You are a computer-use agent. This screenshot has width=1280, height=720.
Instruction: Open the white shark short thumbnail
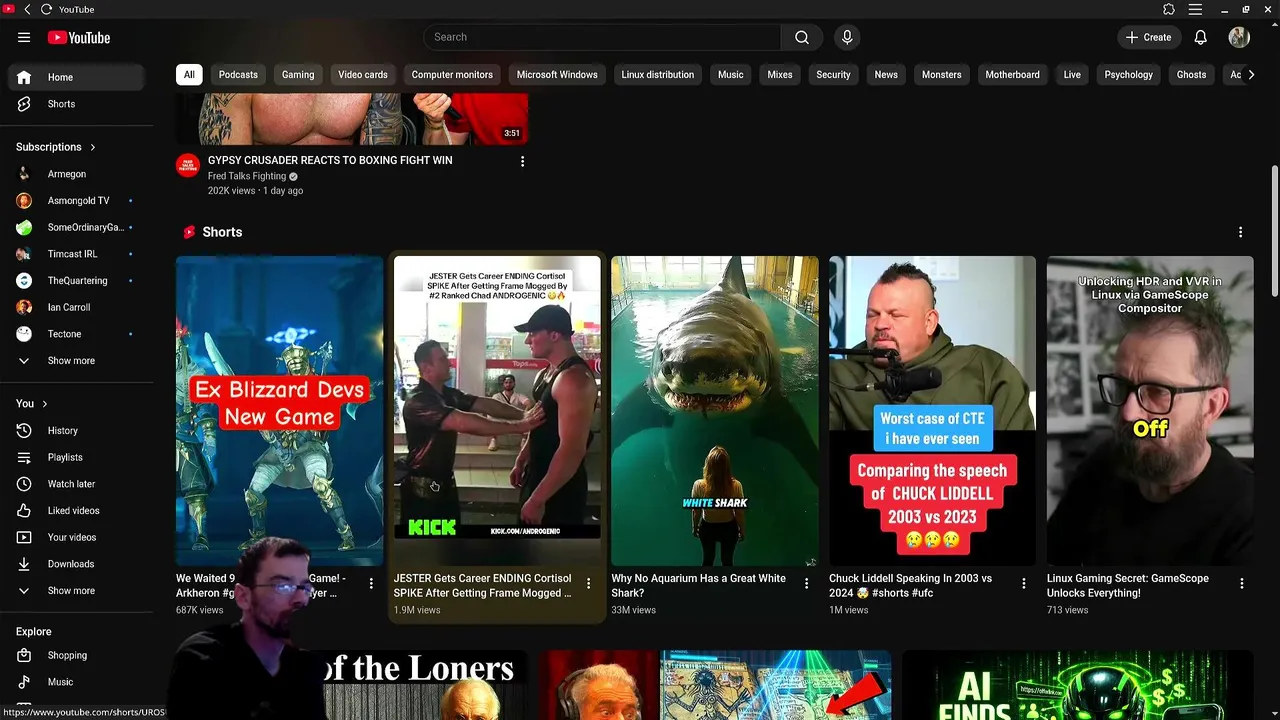tap(715, 411)
